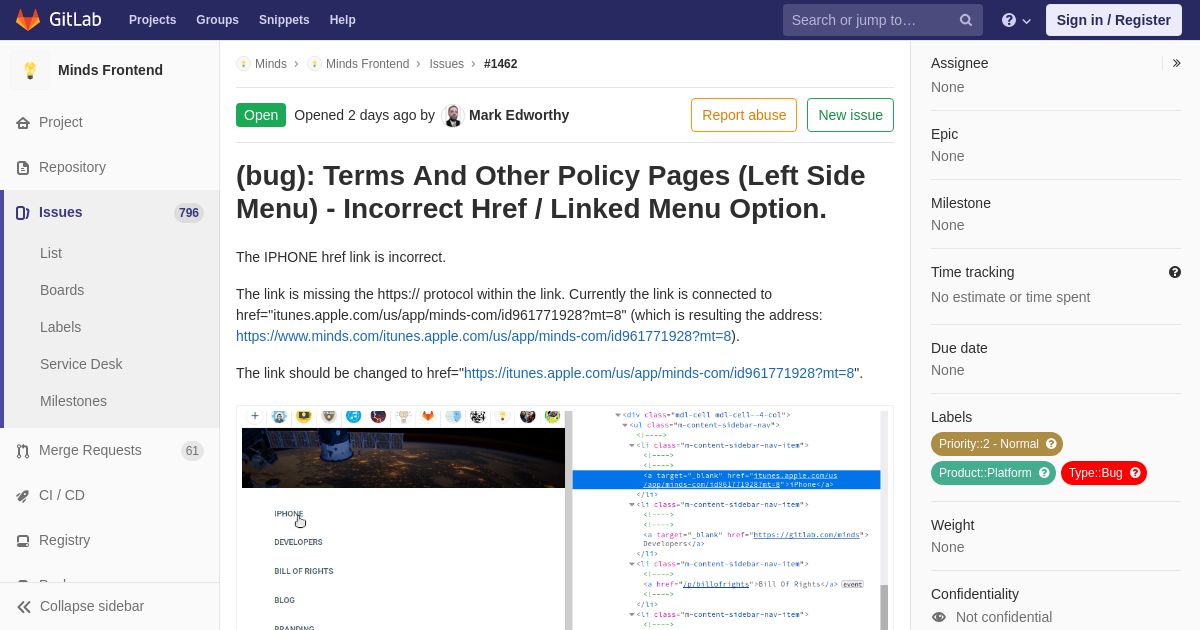This screenshot has height=630, width=1200.
Task: Focus the Search or jump to field
Action: tap(882, 20)
